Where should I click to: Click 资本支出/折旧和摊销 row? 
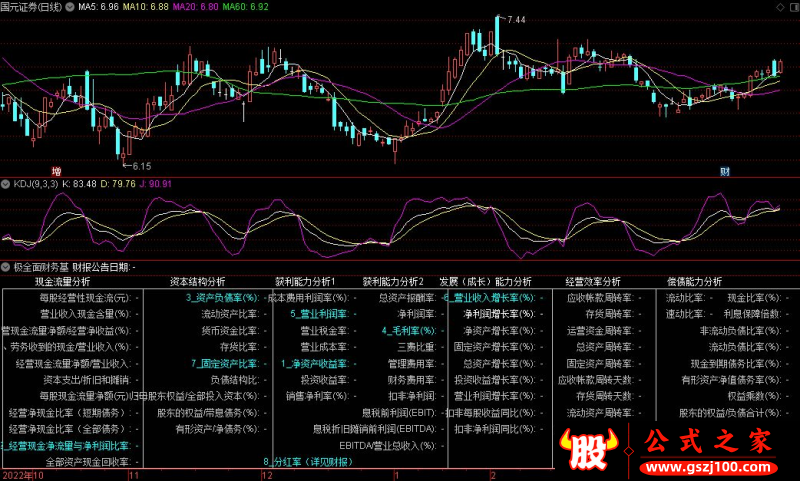point(87,381)
